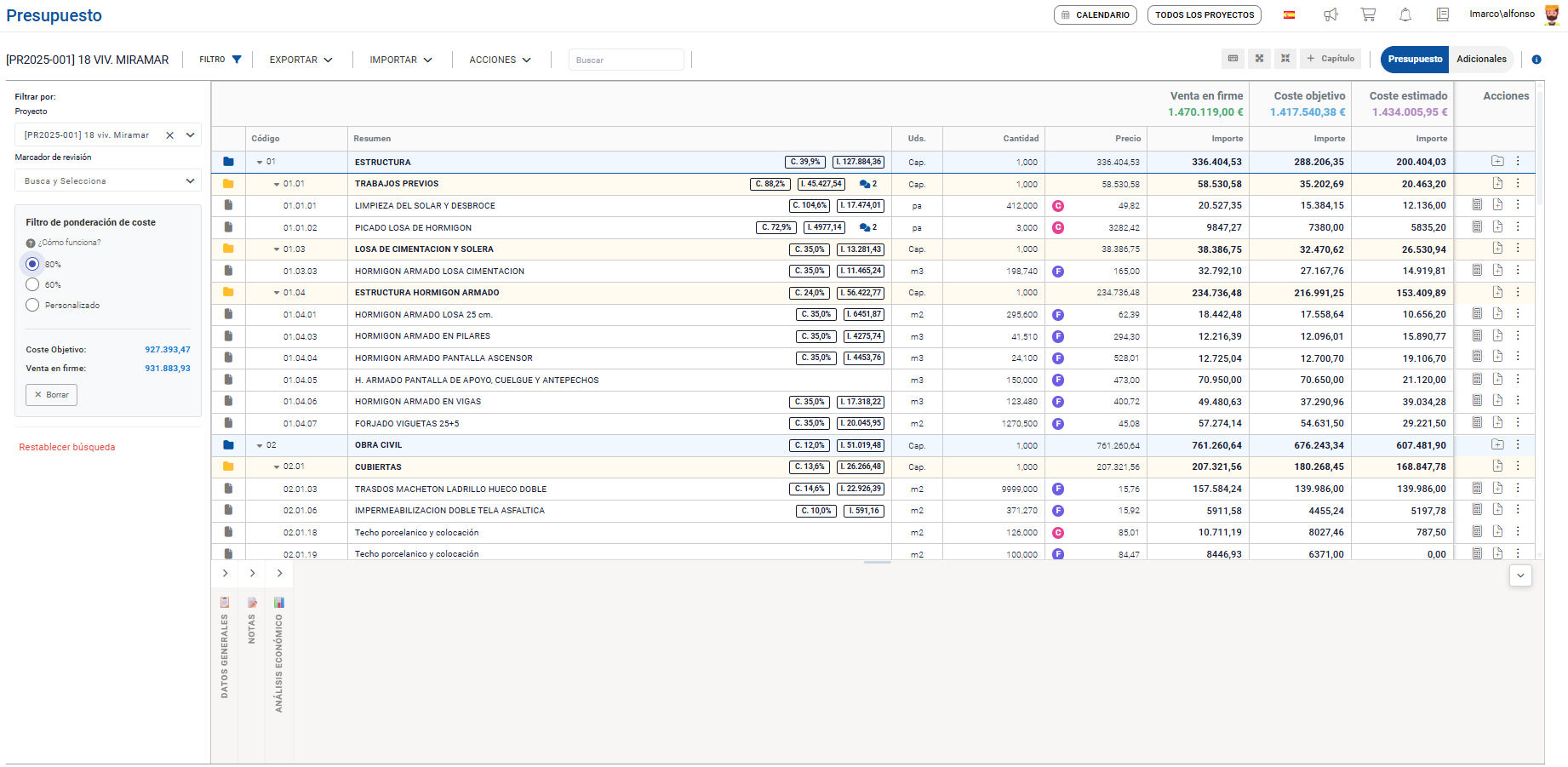Open the Exportar dropdown menu
The height and width of the screenshot is (767, 1568).
click(300, 60)
